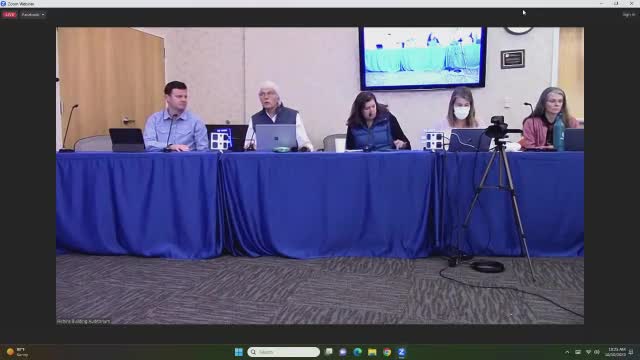This screenshot has height=360, width=640.
Task: Open Task View from the taskbar
Action: 329,352
